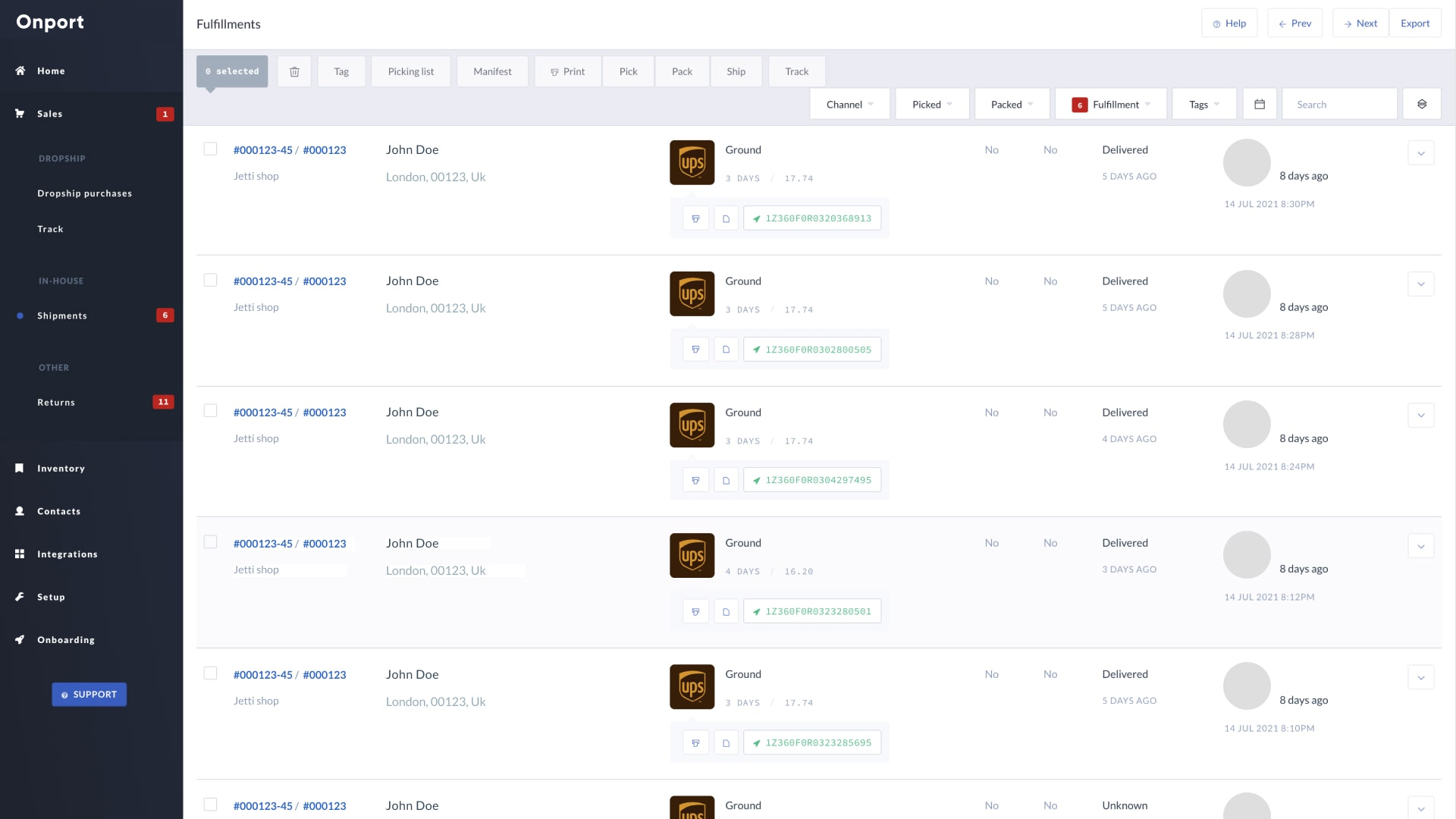Click the settings gear icon top right
1456x819 pixels.
pyautogui.click(x=1422, y=103)
